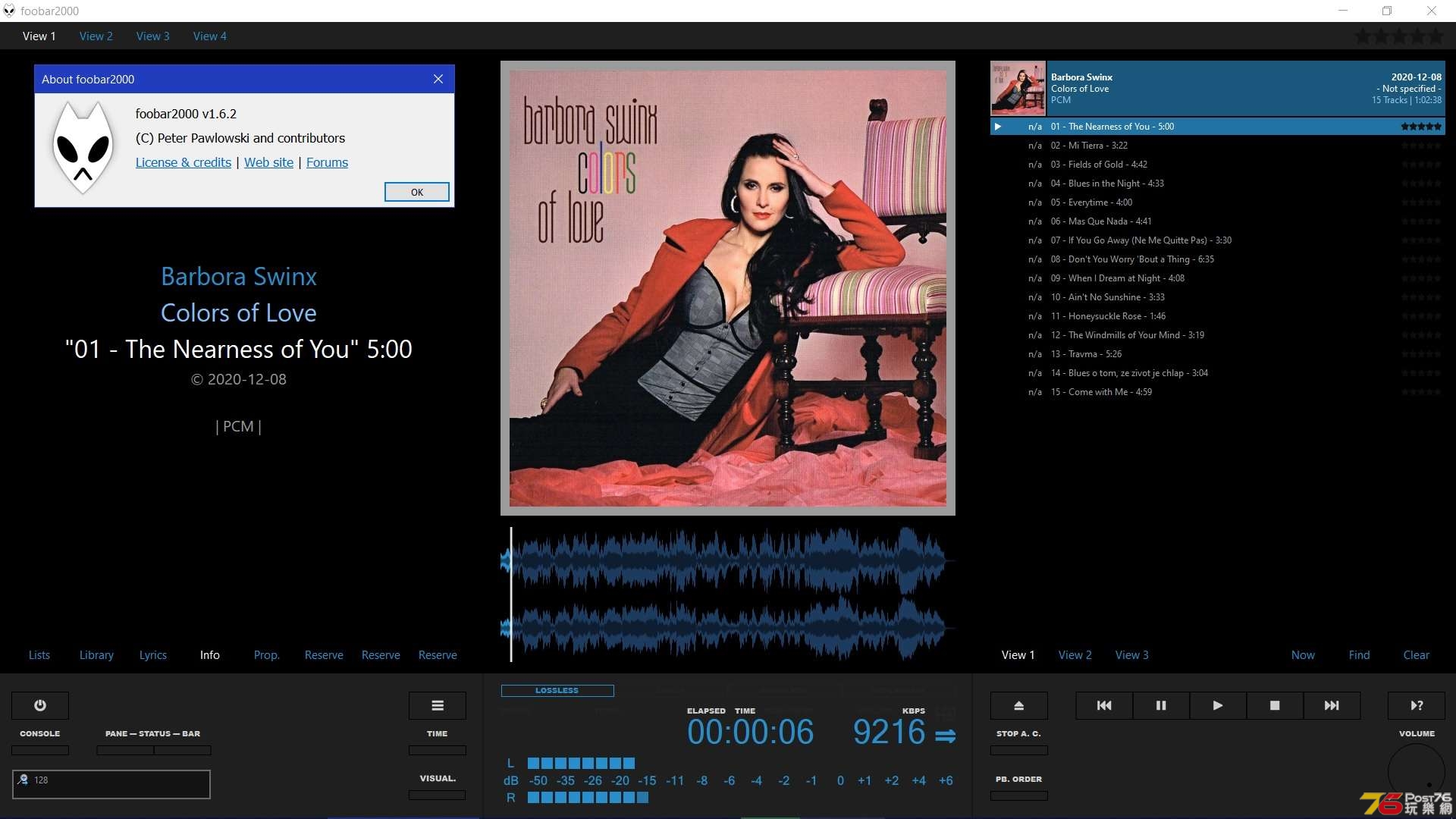Screen dimensions: 1456x819
Task: Skip to next track
Action: point(1332,705)
